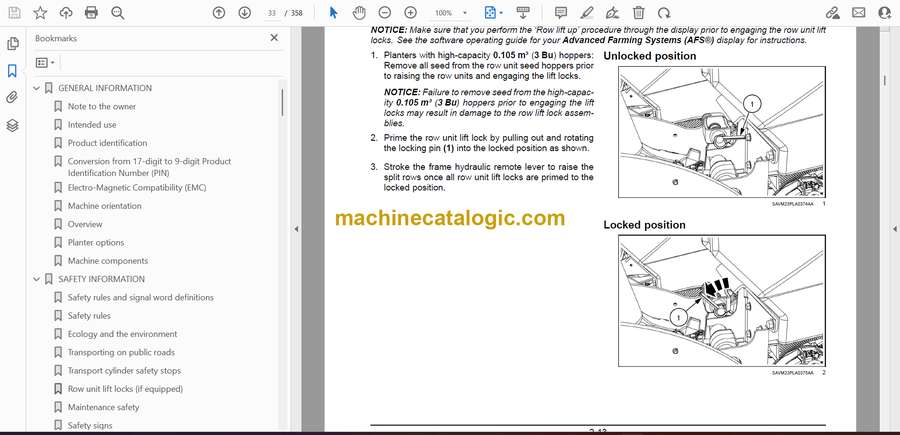Click the upload to cloud icon

(66, 13)
